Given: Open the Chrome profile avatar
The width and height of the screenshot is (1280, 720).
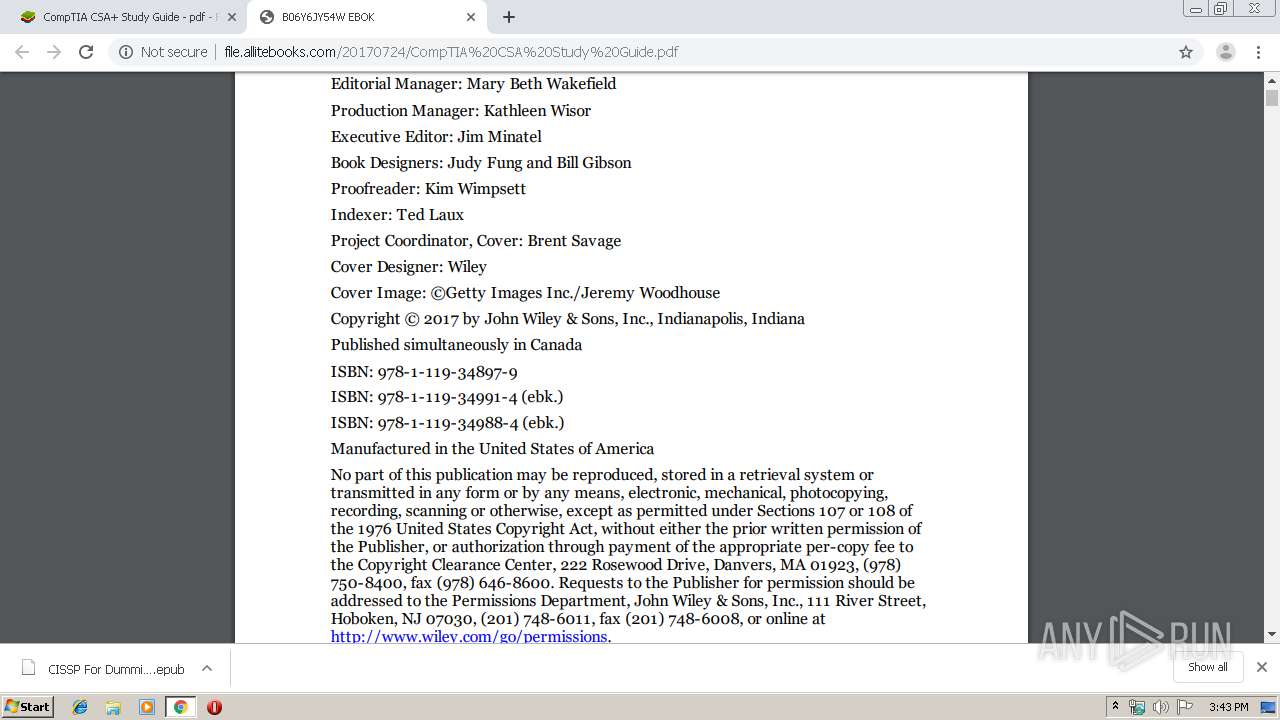Looking at the screenshot, I should point(1225,52).
